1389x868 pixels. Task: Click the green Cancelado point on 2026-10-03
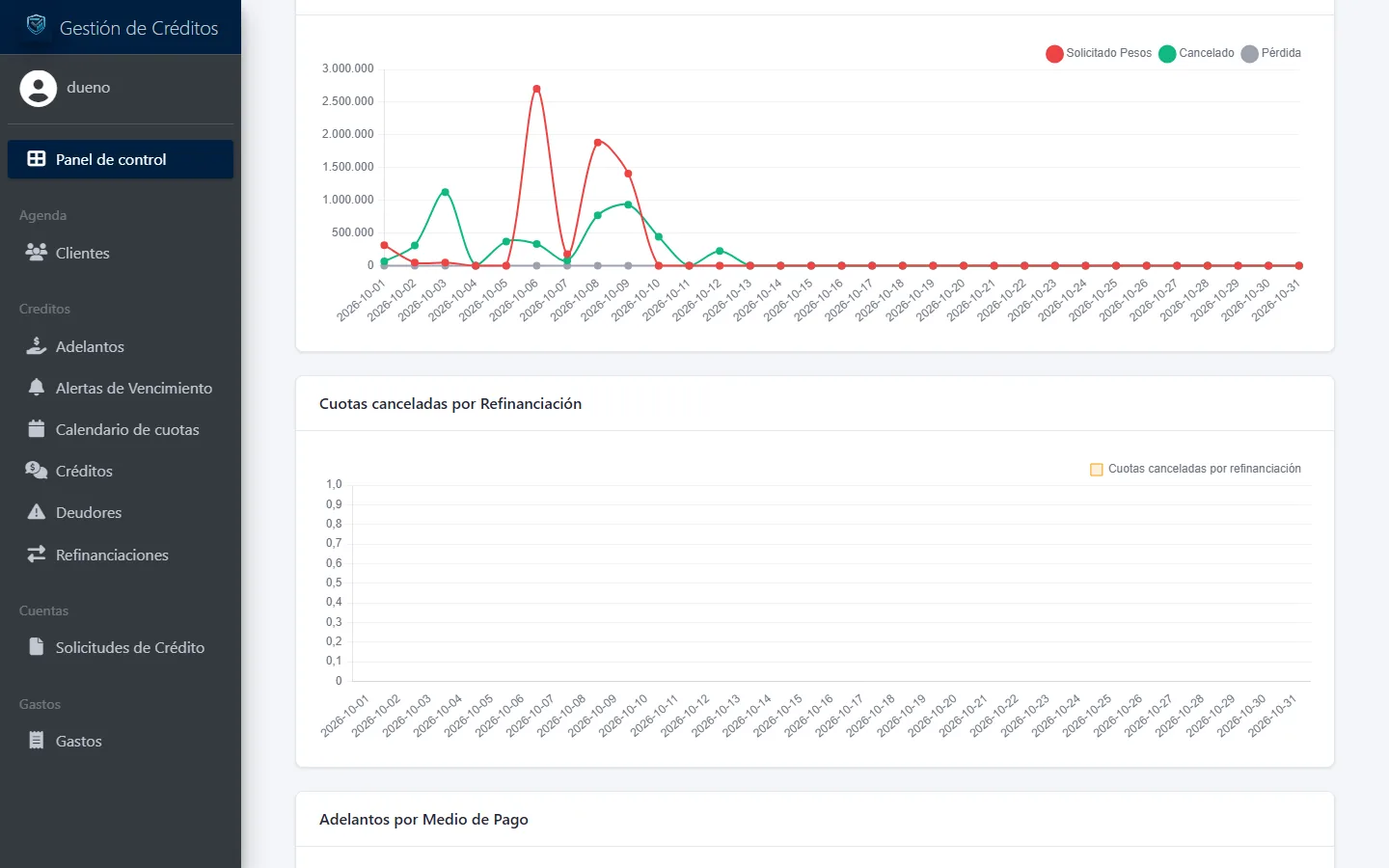pos(445,192)
